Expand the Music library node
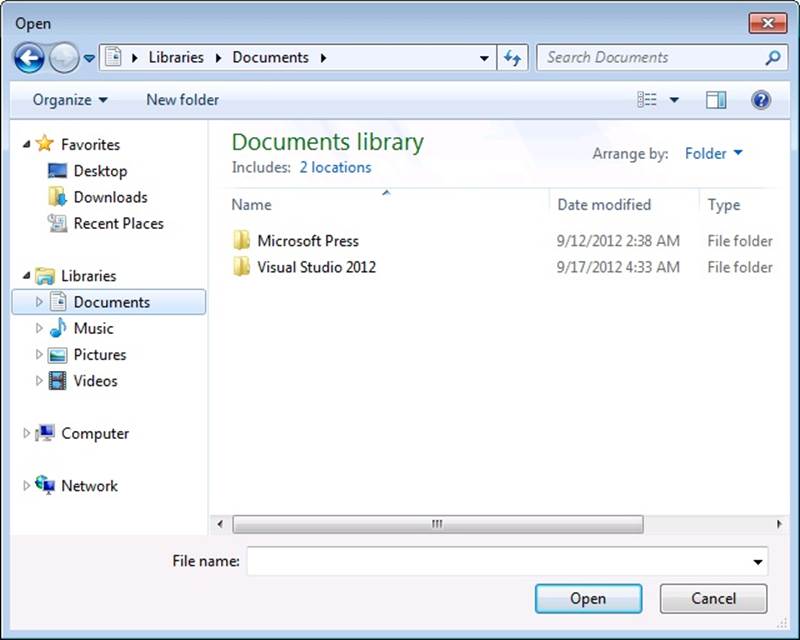Screen dimensions: 800x640 [39, 328]
